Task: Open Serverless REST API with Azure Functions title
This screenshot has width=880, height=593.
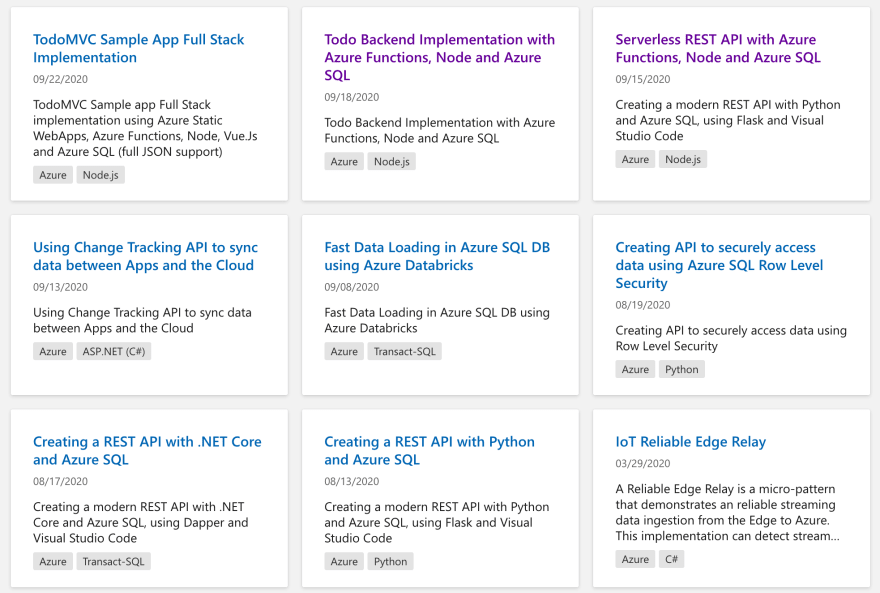Action: click(x=718, y=48)
